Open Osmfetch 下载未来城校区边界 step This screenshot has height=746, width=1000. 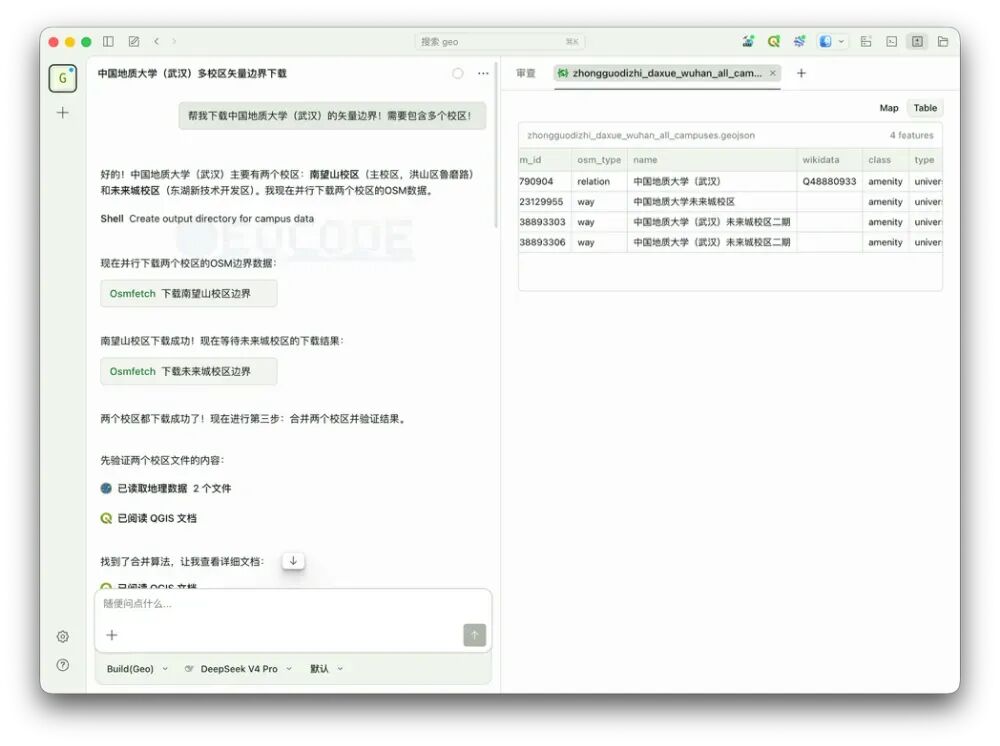[189, 371]
